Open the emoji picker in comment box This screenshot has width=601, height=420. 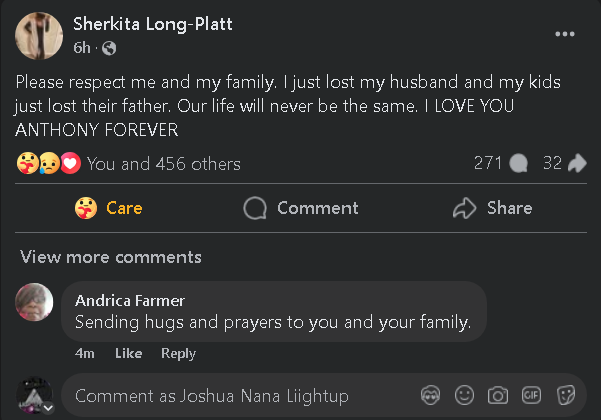pos(464,395)
